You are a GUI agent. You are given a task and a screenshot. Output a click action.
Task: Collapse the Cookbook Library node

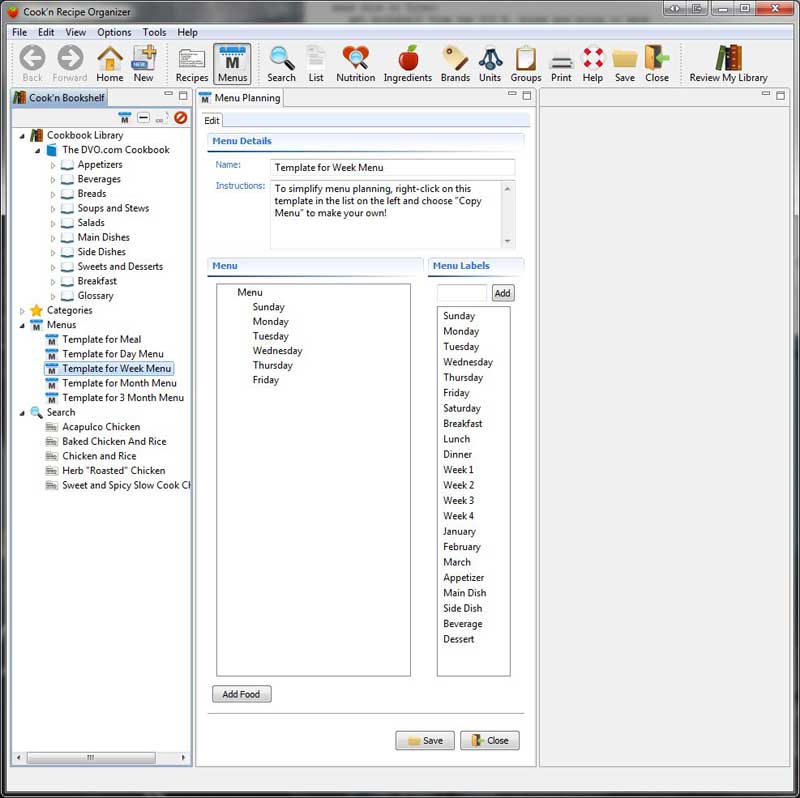coord(22,136)
